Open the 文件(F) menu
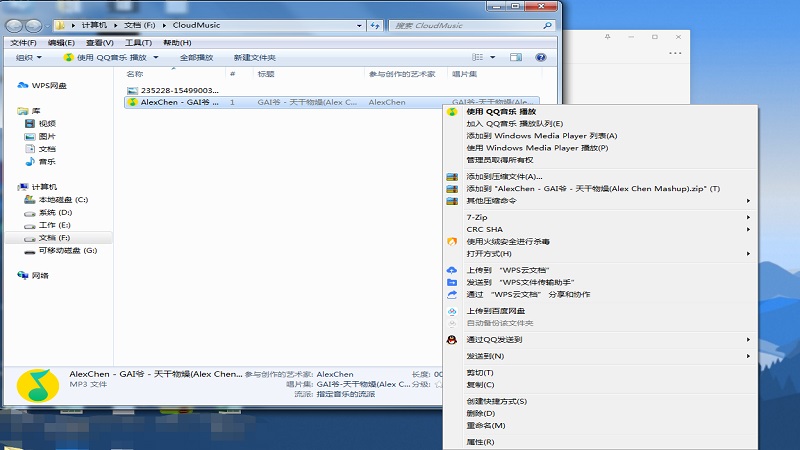This screenshot has height=450, width=800. 23,42
